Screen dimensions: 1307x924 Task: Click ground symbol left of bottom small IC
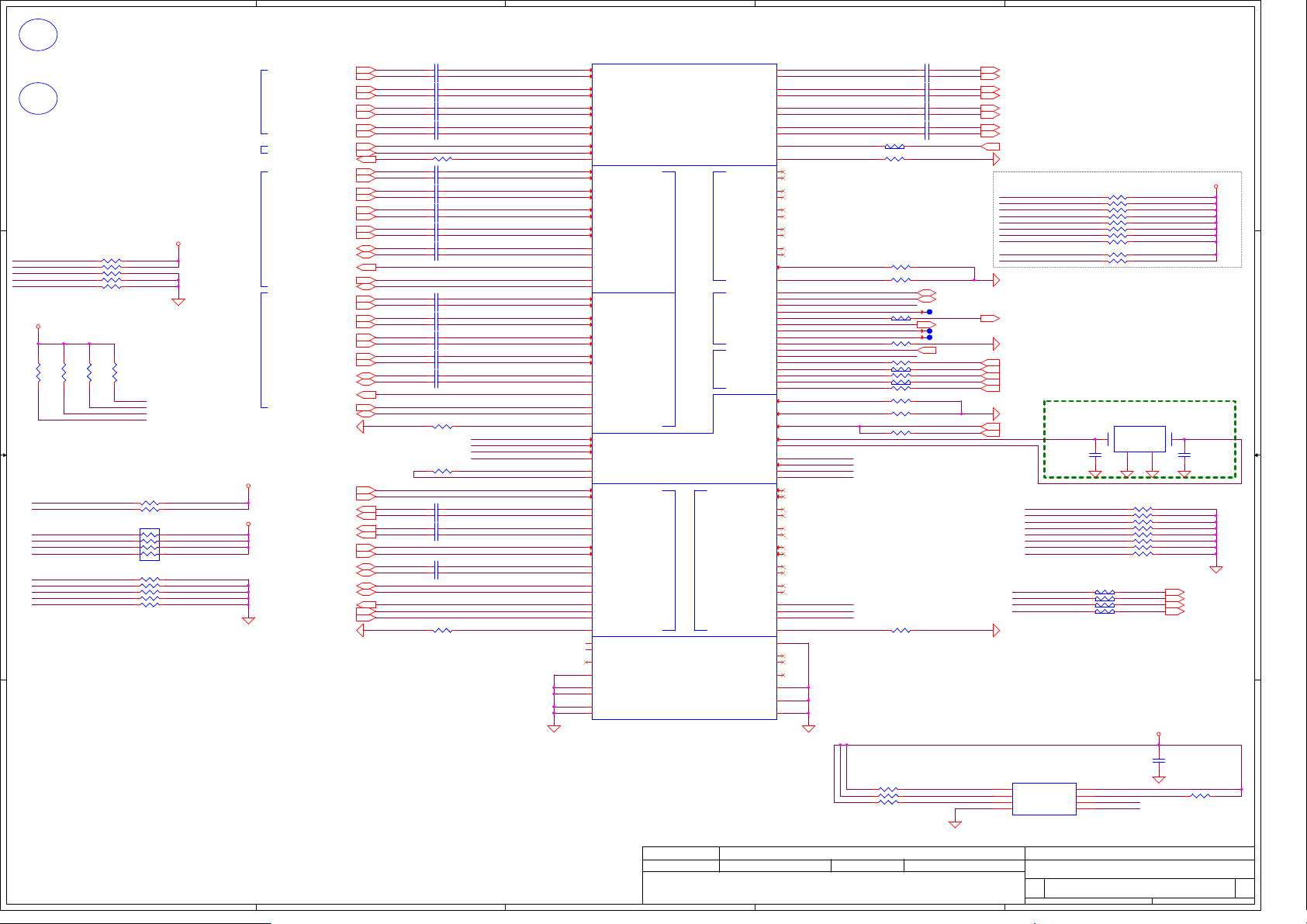click(956, 824)
